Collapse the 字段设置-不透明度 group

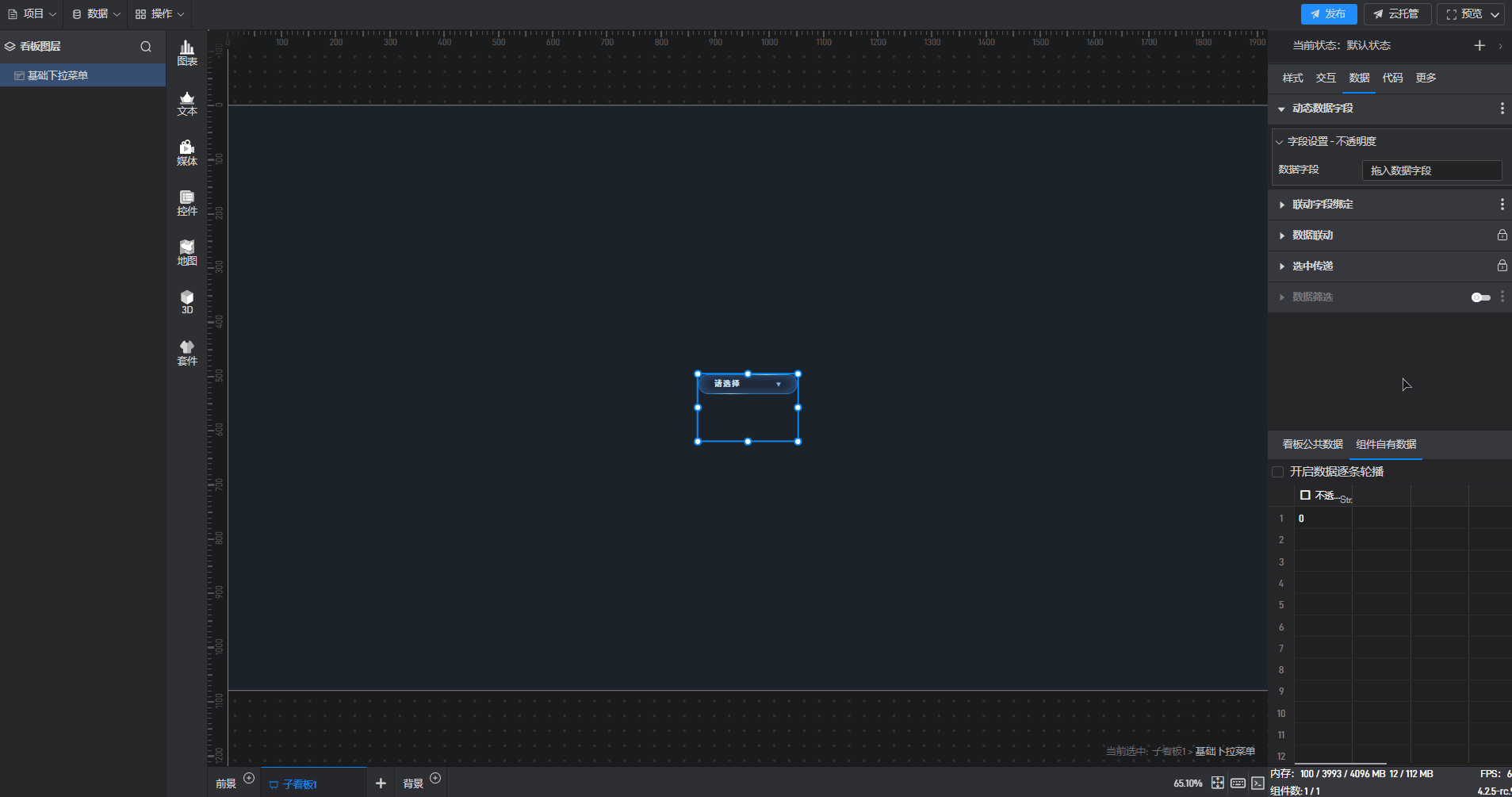coord(1279,142)
